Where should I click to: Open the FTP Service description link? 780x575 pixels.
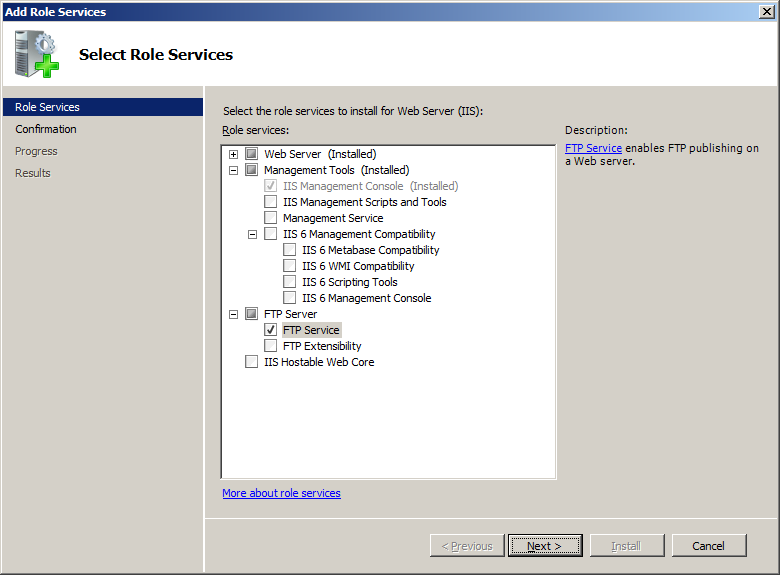pos(593,148)
